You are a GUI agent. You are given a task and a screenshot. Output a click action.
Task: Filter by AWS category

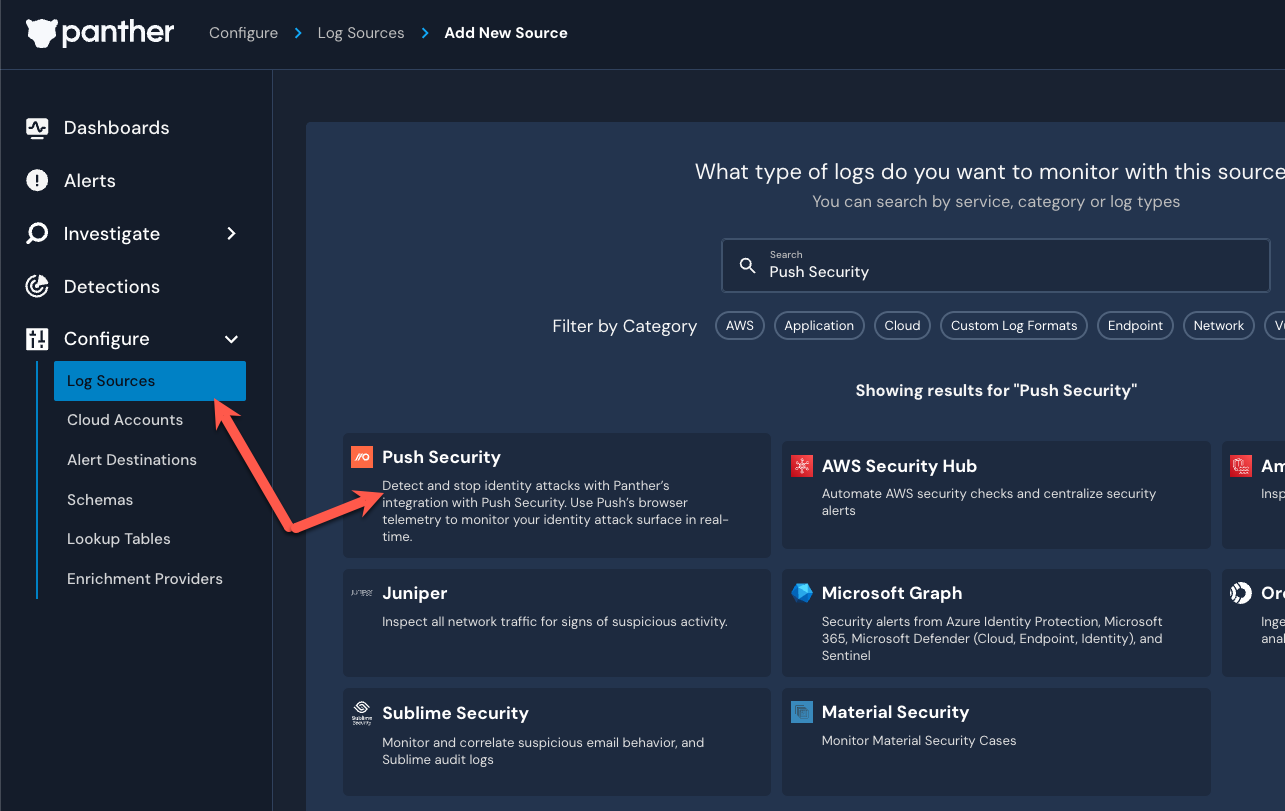click(x=740, y=326)
